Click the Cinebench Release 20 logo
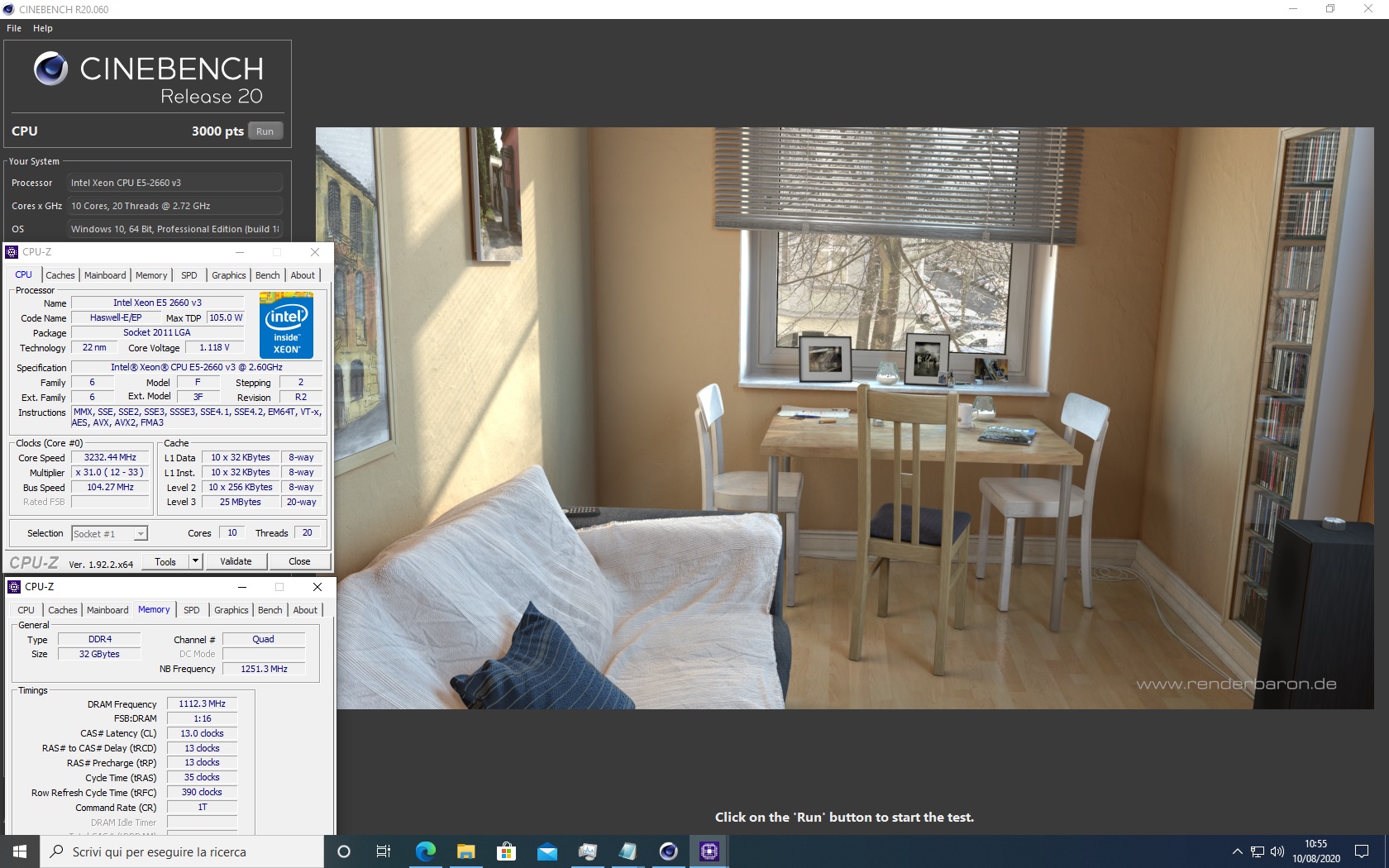Viewport: 1389px width, 868px height. pos(149,79)
